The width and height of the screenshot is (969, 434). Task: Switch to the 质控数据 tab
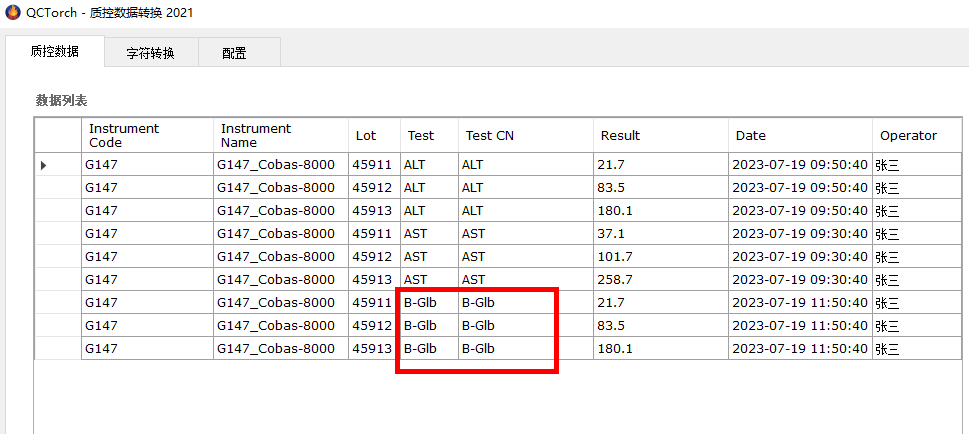(x=54, y=51)
